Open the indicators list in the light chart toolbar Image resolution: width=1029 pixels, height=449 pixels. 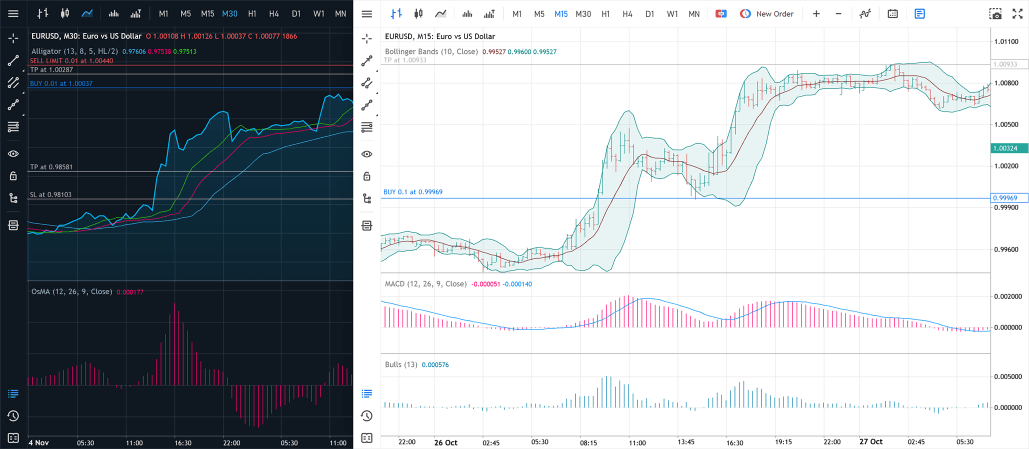pos(865,14)
